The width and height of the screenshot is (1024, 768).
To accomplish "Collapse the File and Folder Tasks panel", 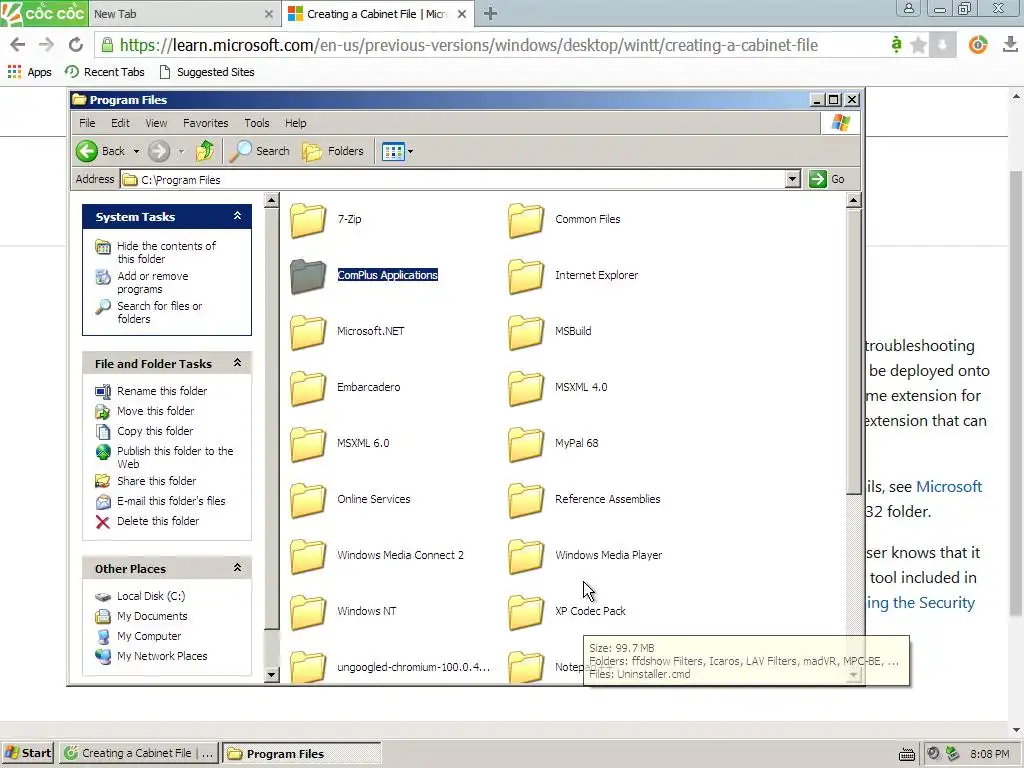I will 238,363.
